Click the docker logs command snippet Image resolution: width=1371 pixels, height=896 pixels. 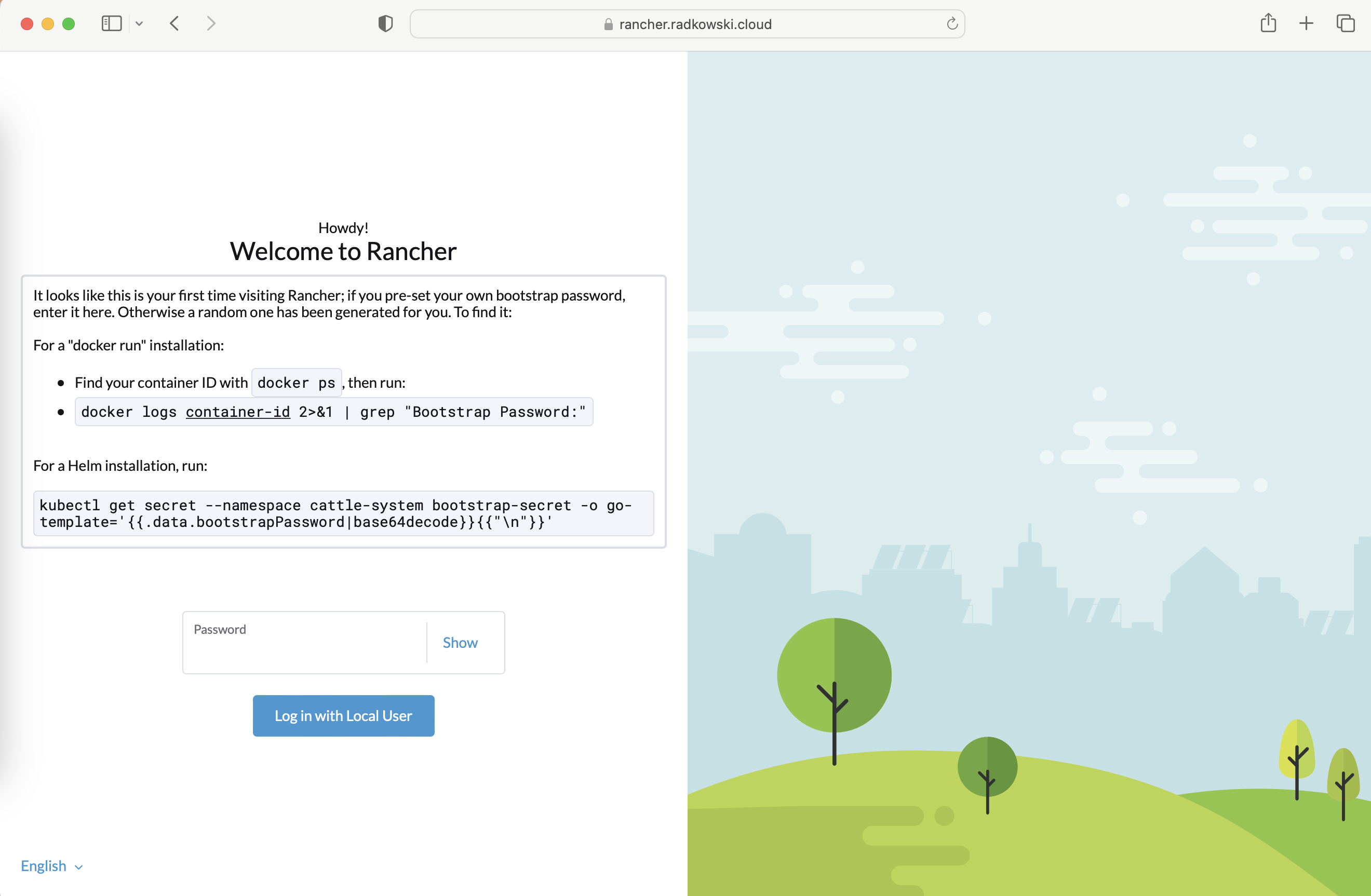point(333,412)
